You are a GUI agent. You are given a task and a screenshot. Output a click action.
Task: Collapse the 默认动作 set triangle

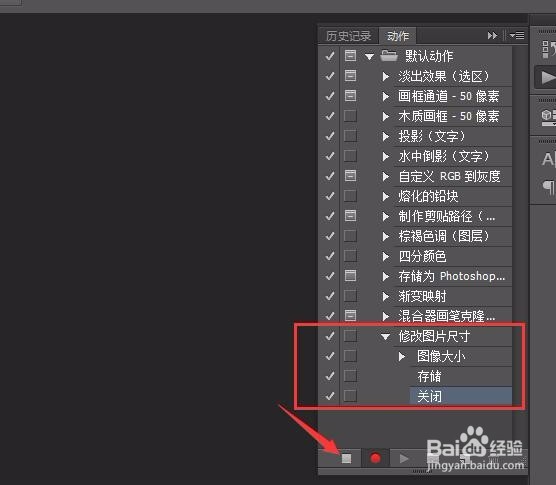(x=369, y=56)
